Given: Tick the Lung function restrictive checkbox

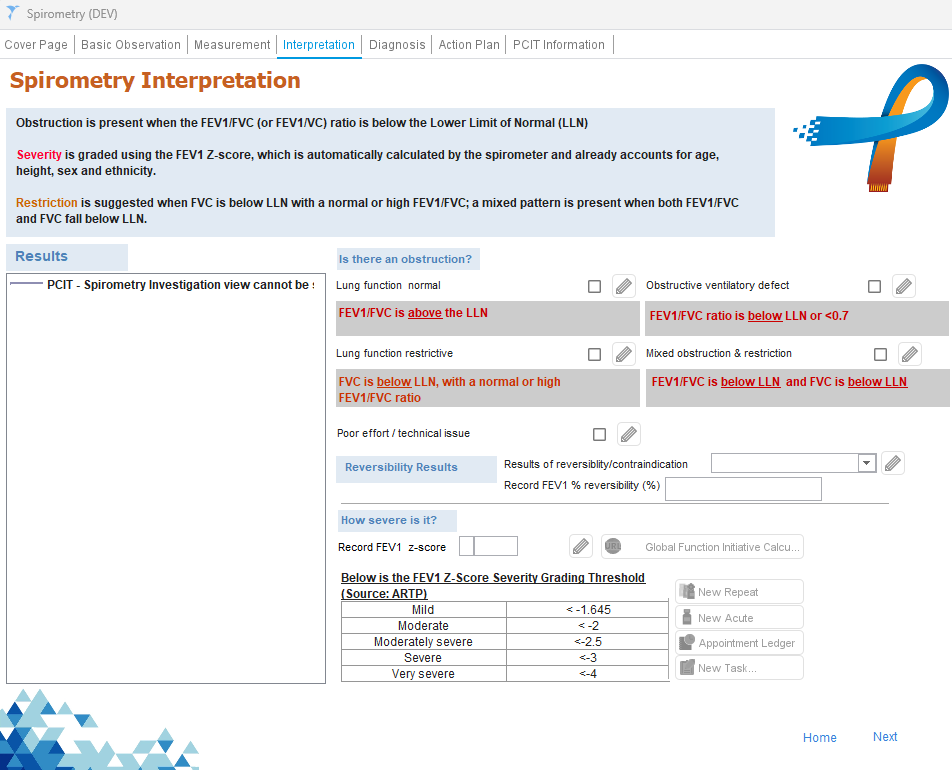Looking at the screenshot, I should pyautogui.click(x=595, y=354).
